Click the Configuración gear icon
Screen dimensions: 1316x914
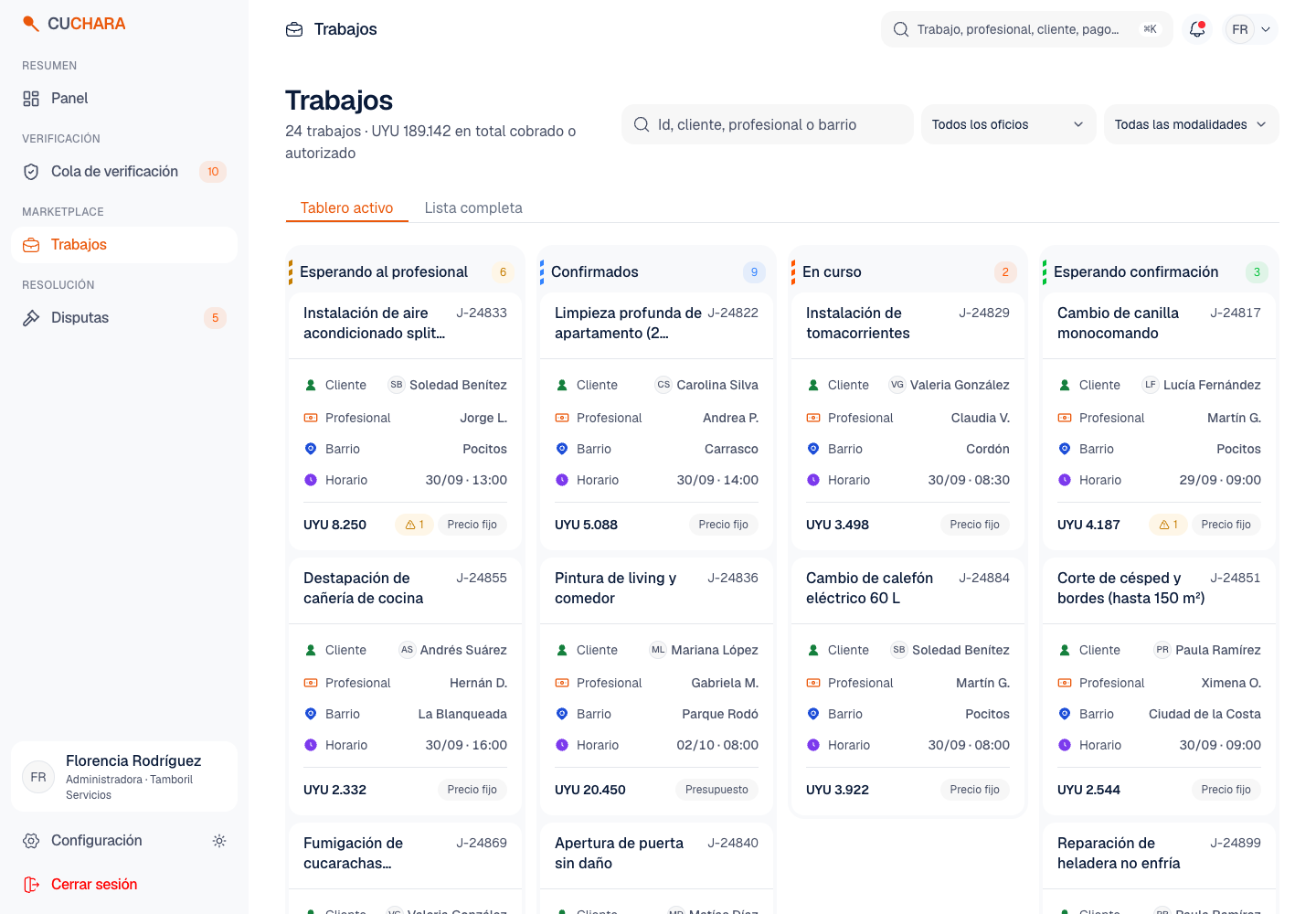31,841
